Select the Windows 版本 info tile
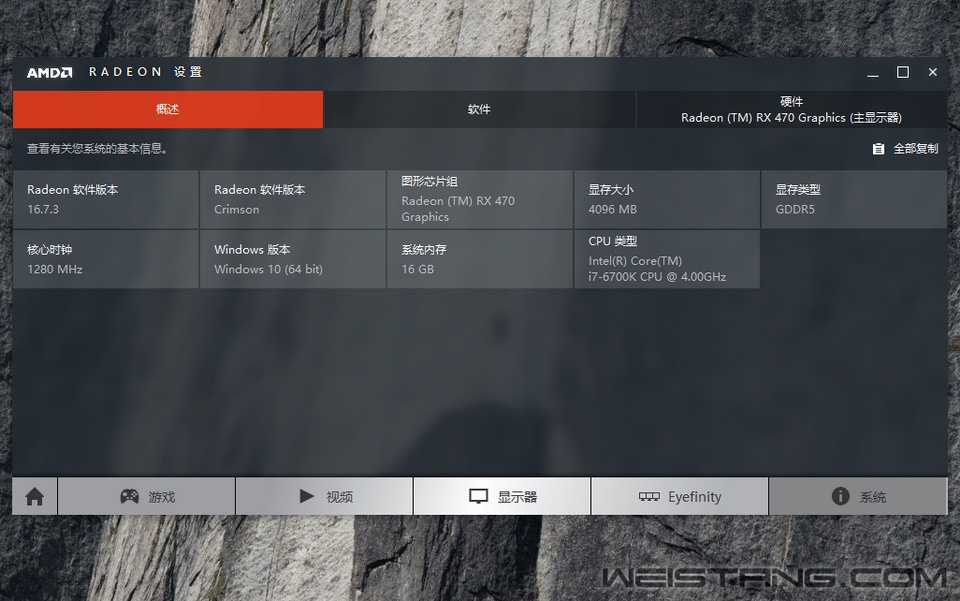960x601 pixels. coord(293,260)
